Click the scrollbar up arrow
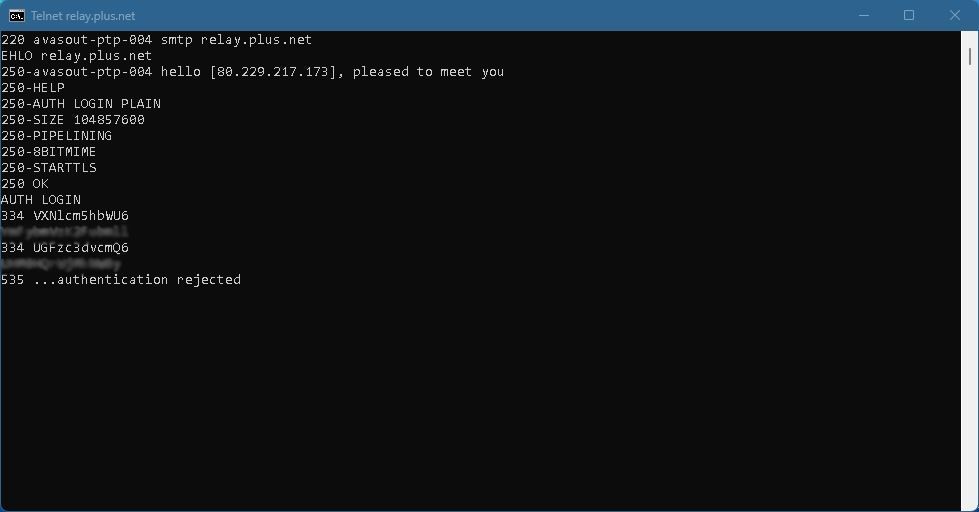The height and width of the screenshot is (512, 979). coord(971,38)
